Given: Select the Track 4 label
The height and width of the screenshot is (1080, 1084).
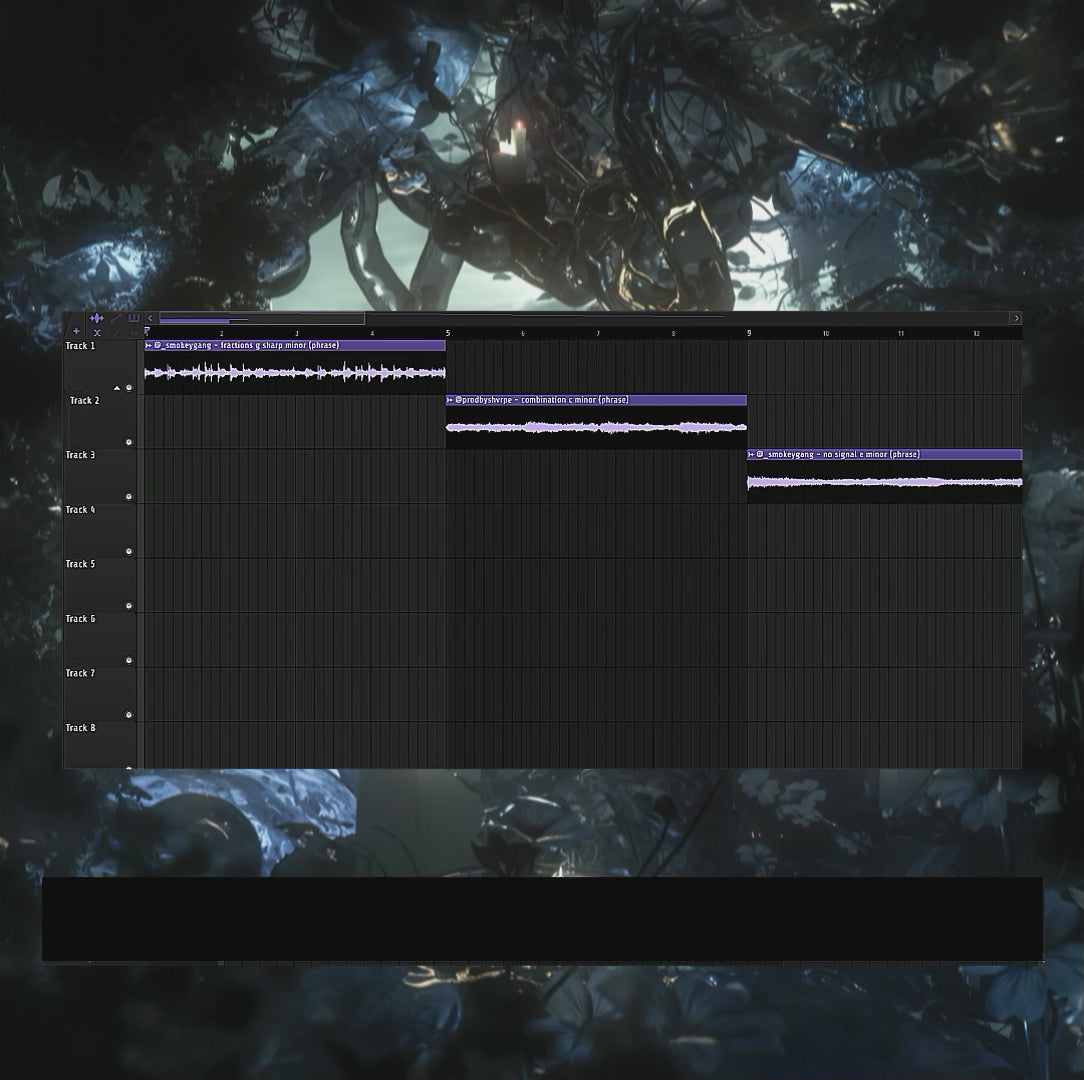Looking at the screenshot, I should [80, 510].
